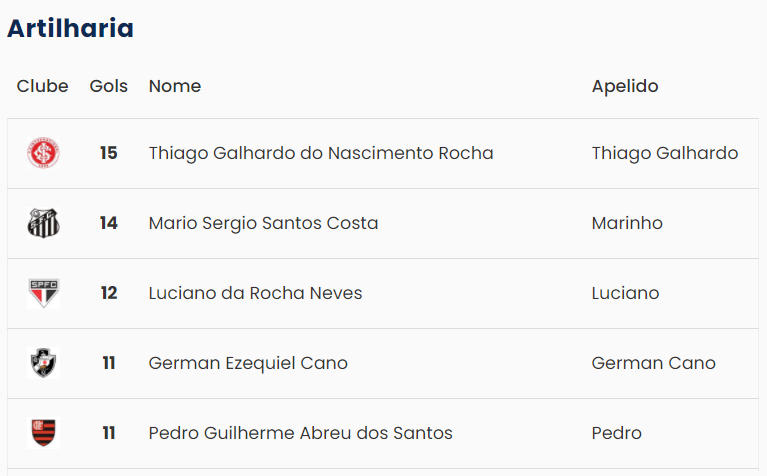Click the São Paulo SPFC crest icon
The image size is (767, 476).
pyautogui.click(x=43, y=293)
